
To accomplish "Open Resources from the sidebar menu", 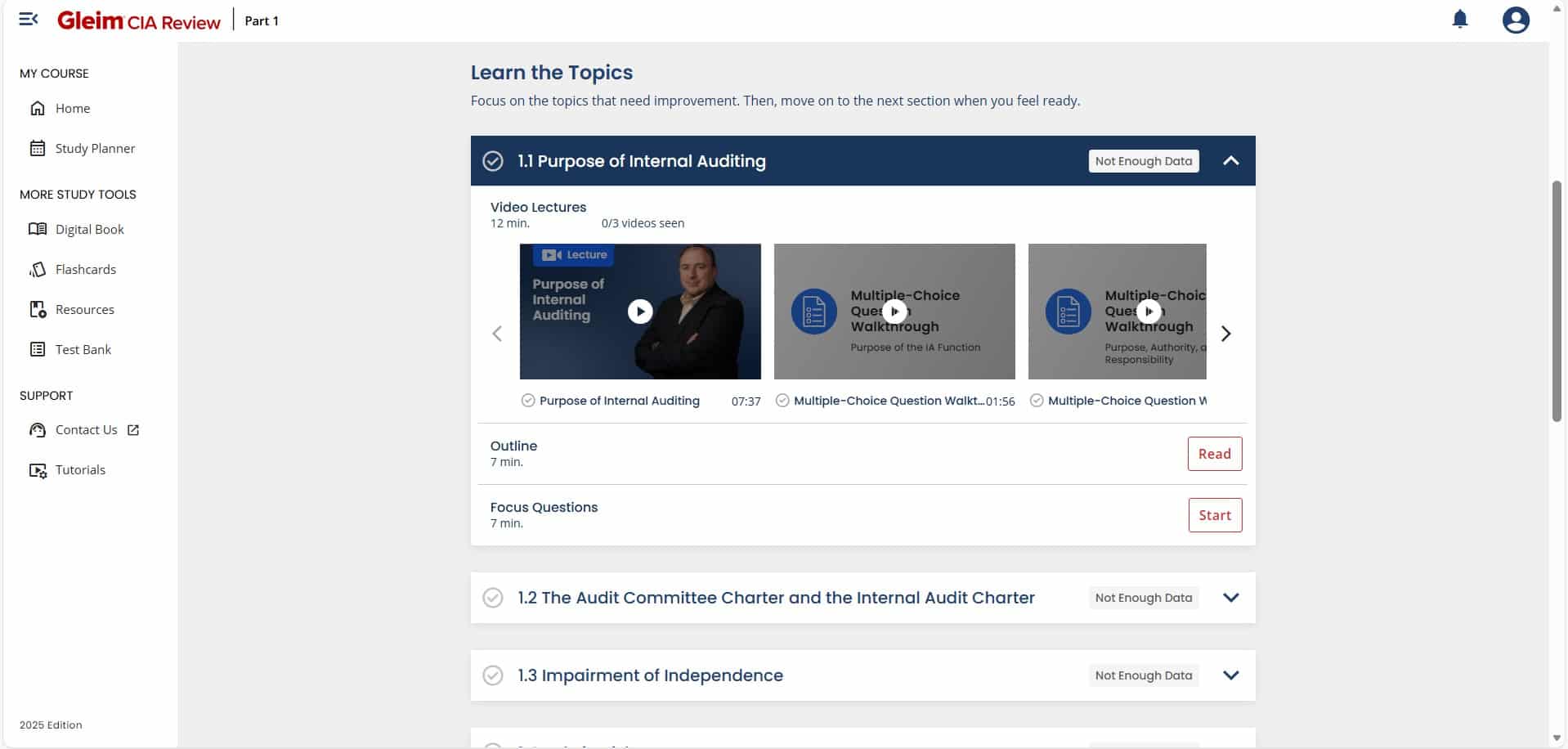I will pyautogui.click(x=84, y=309).
